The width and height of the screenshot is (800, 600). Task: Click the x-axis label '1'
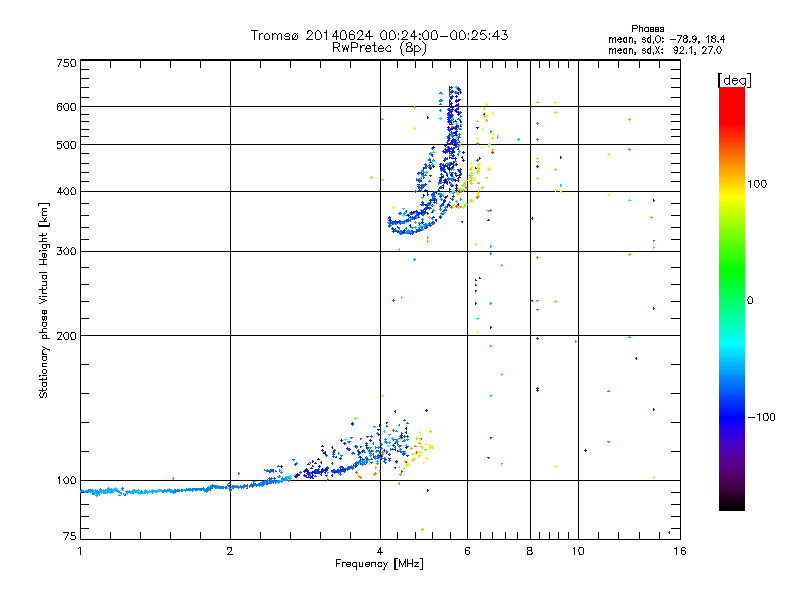click(80, 551)
